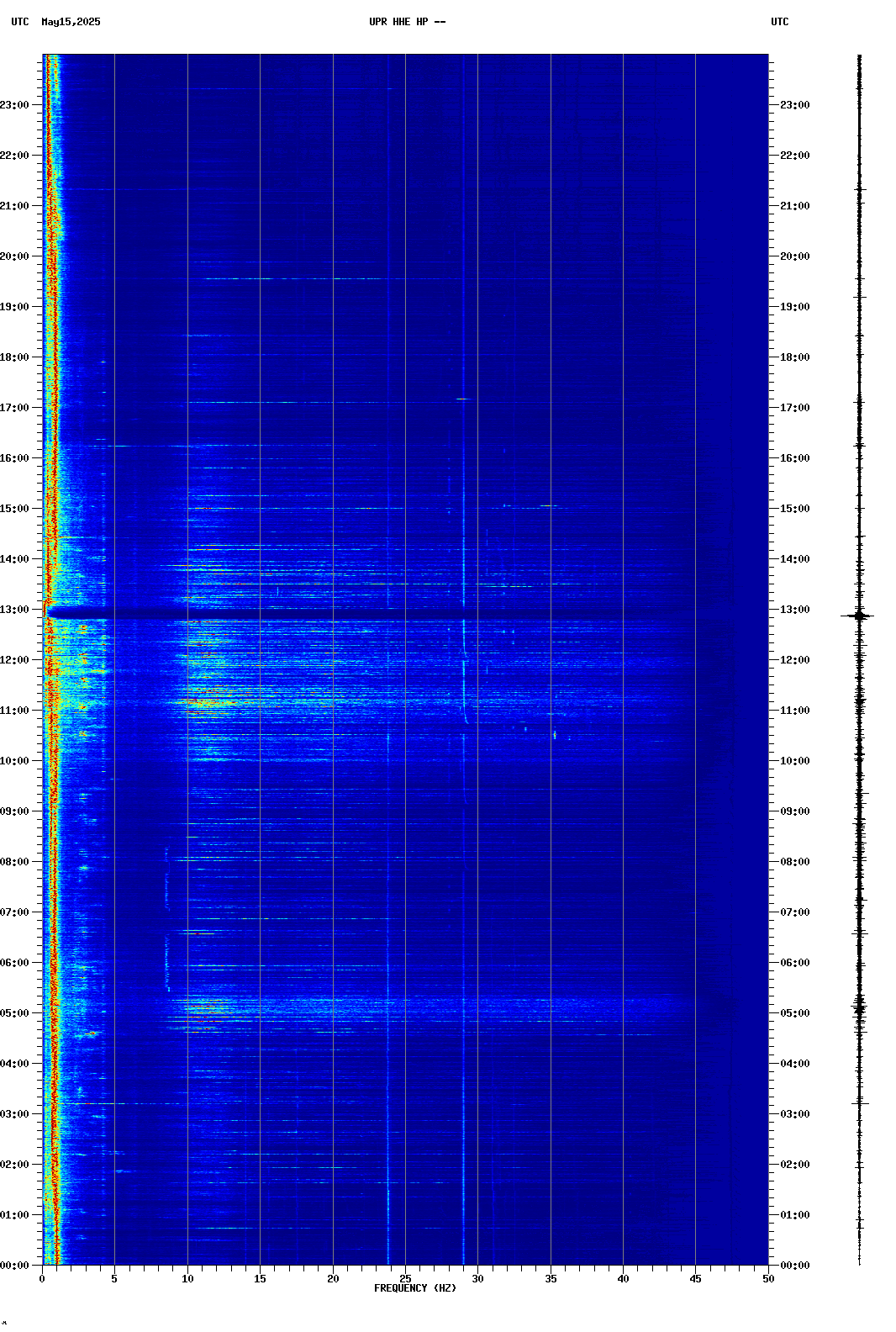Click the right-axis 20:00 time label
This screenshot has height=1332, width=896.
(x=795, y=256)
